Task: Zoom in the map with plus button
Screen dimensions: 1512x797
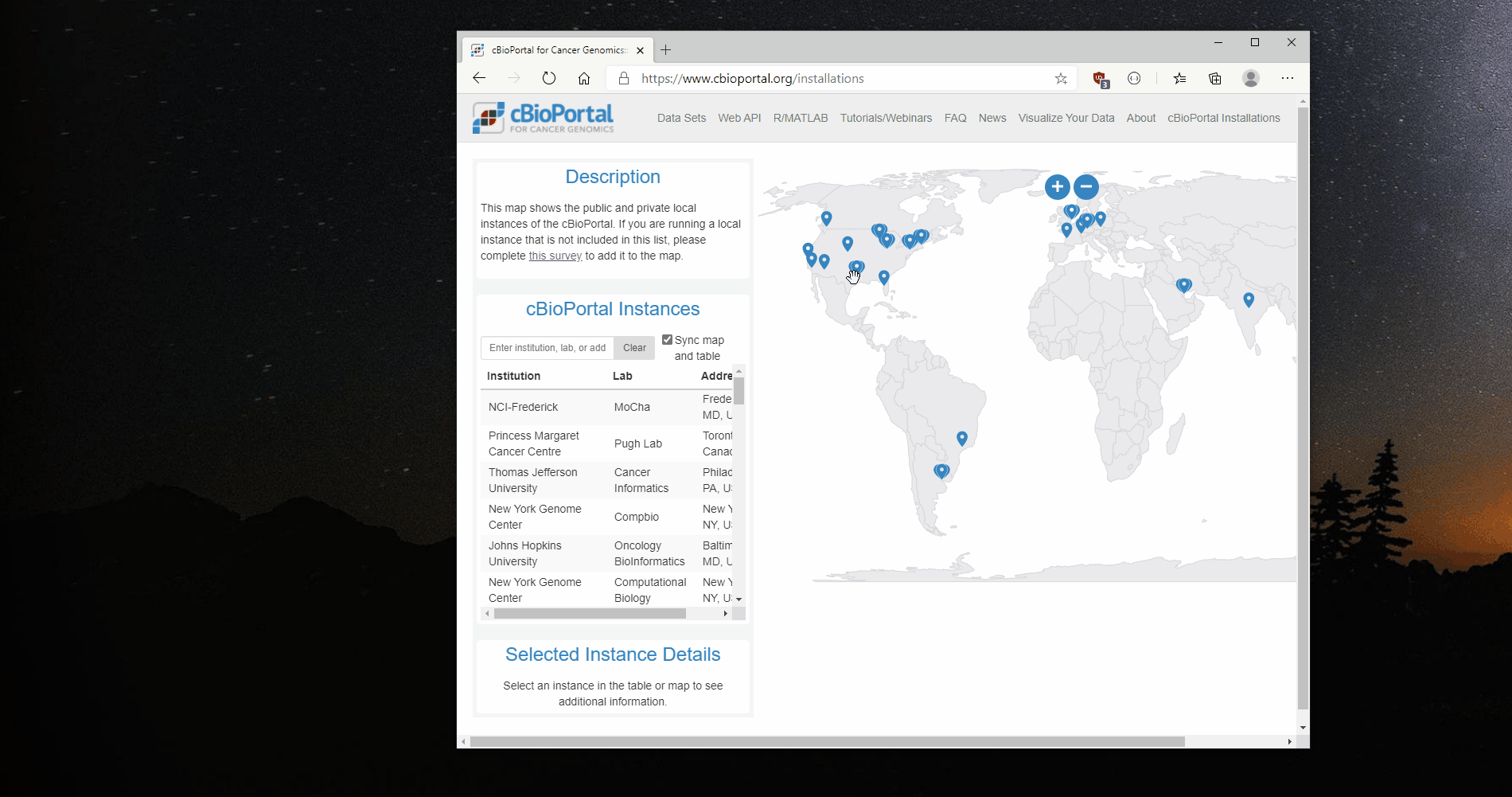Action: [x=1057, y=187]
